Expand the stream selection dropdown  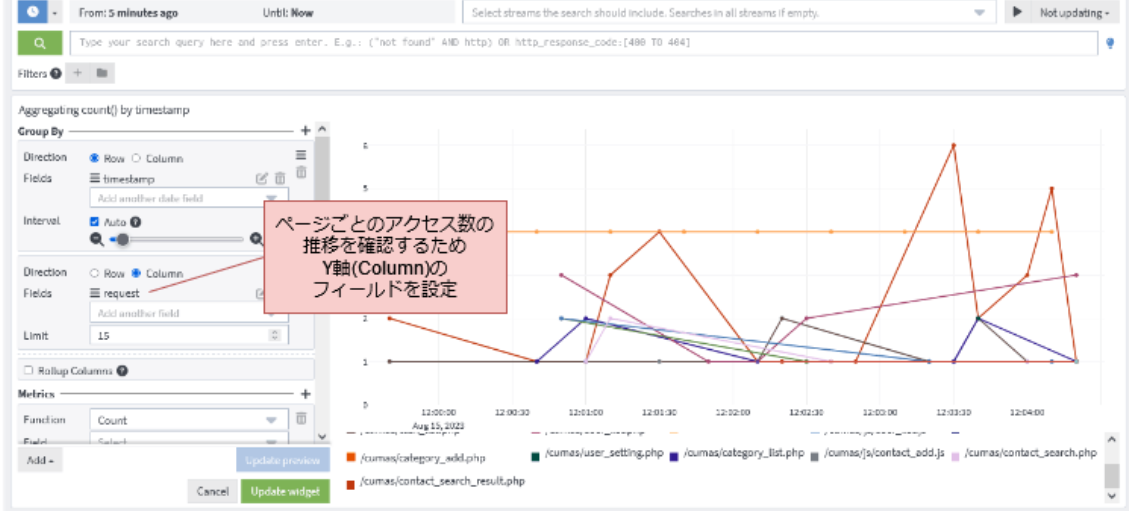(x=979, y=13)
